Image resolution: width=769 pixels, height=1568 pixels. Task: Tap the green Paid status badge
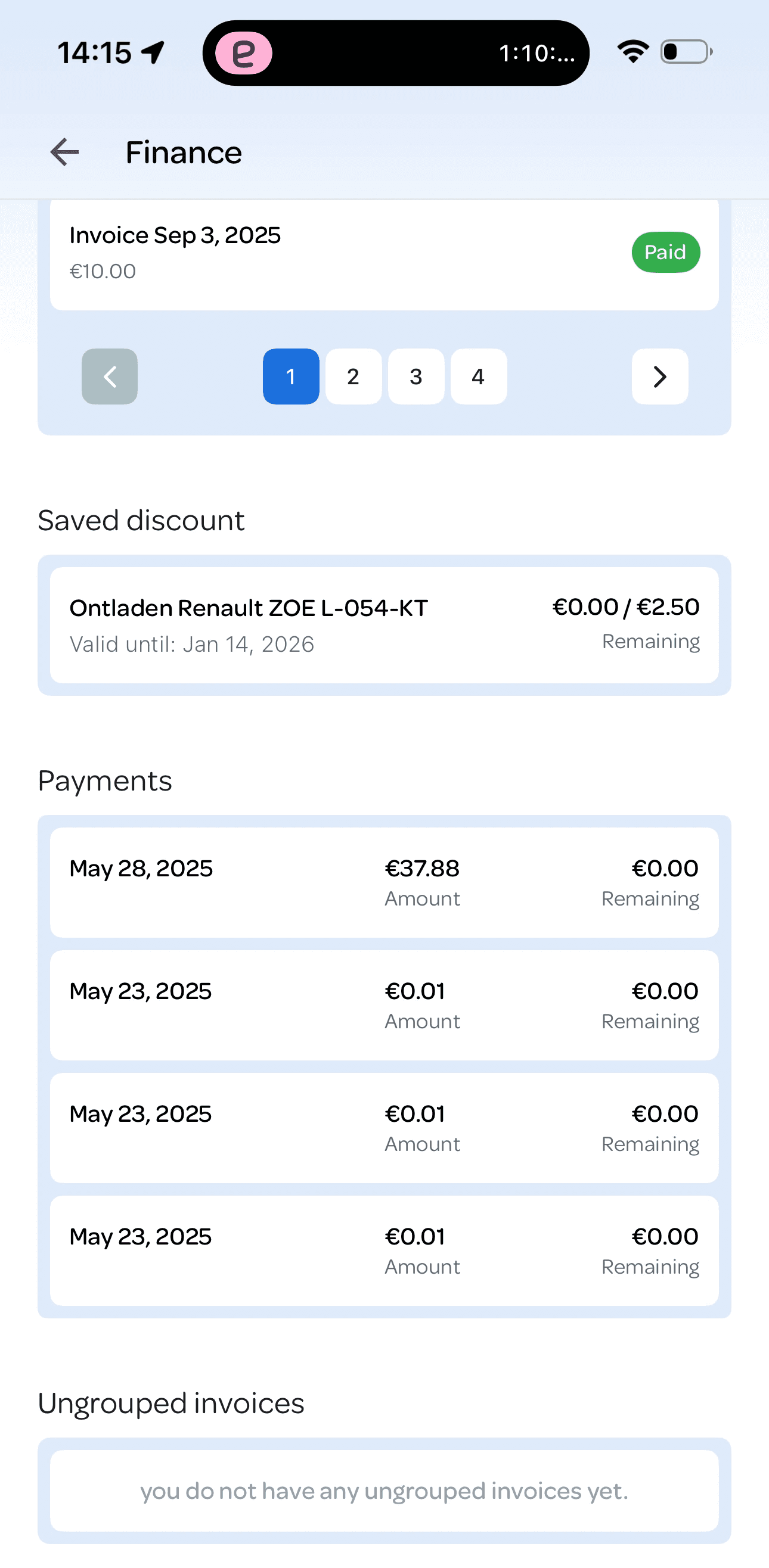[665, 252]
